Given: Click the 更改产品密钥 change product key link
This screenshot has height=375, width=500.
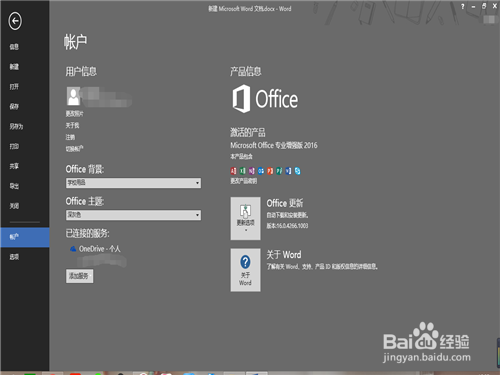Looking at the screenshot, I should click(244, 181).
